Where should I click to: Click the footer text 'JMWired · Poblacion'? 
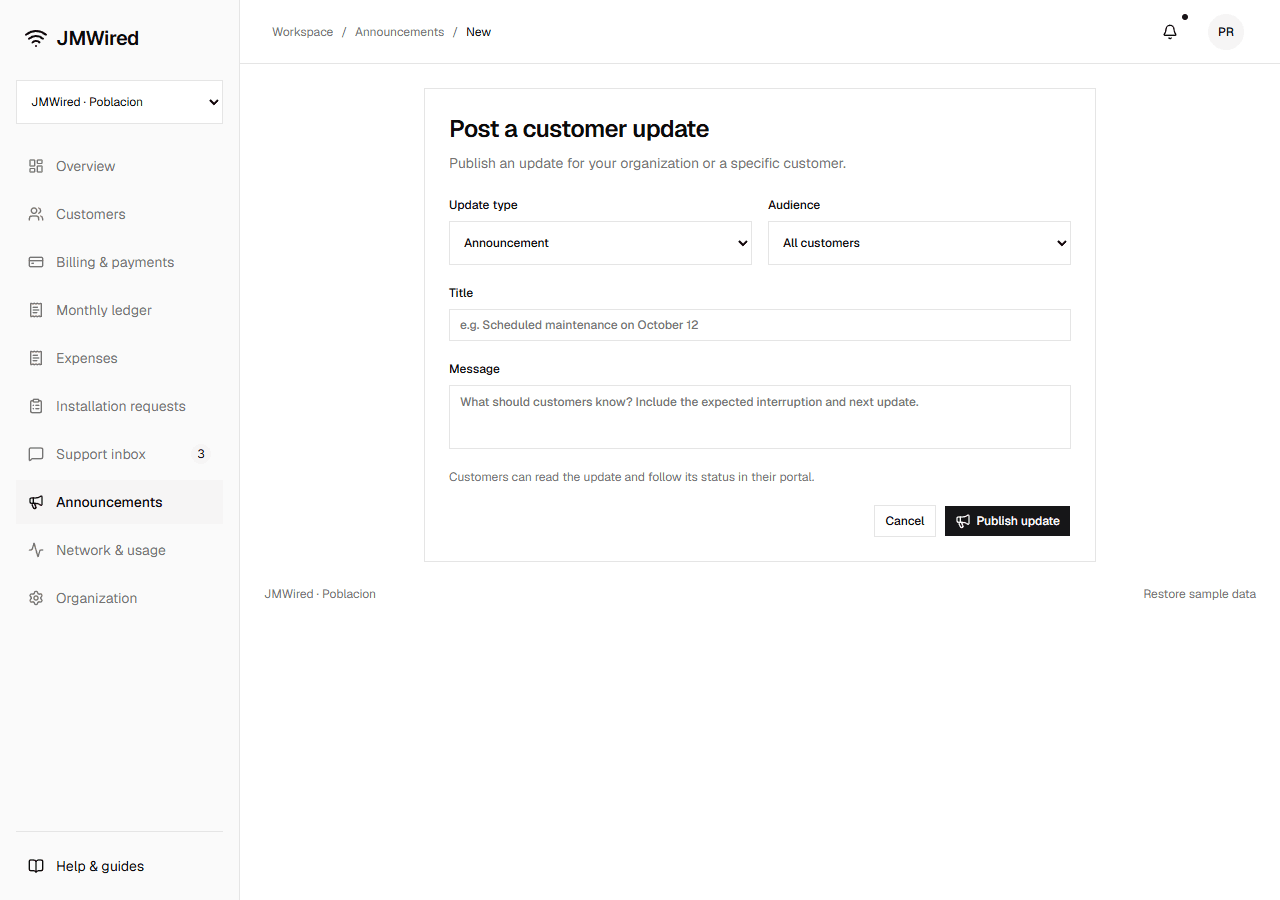[320, 594]
